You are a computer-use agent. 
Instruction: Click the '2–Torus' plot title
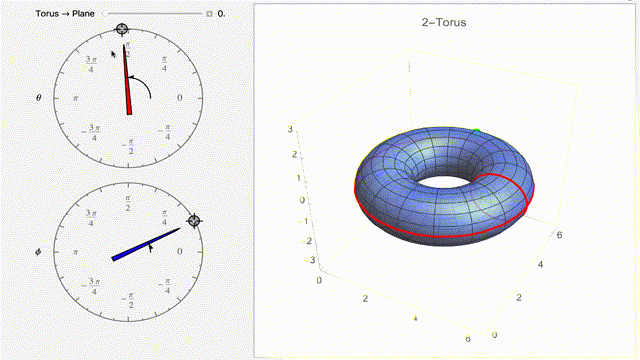(x=444, y=22)
